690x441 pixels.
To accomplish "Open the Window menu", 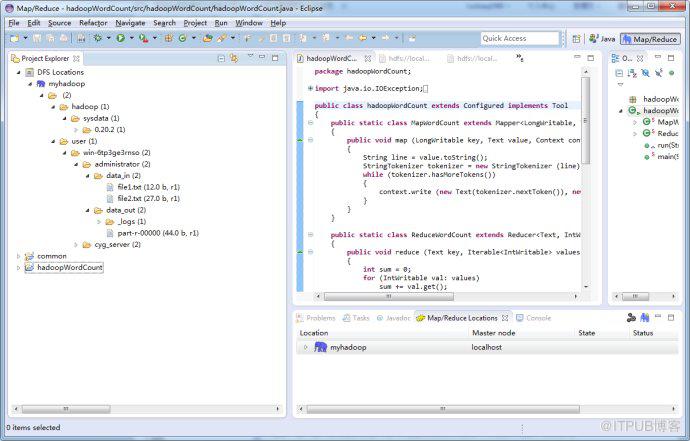I will click(x=249, y=23).
